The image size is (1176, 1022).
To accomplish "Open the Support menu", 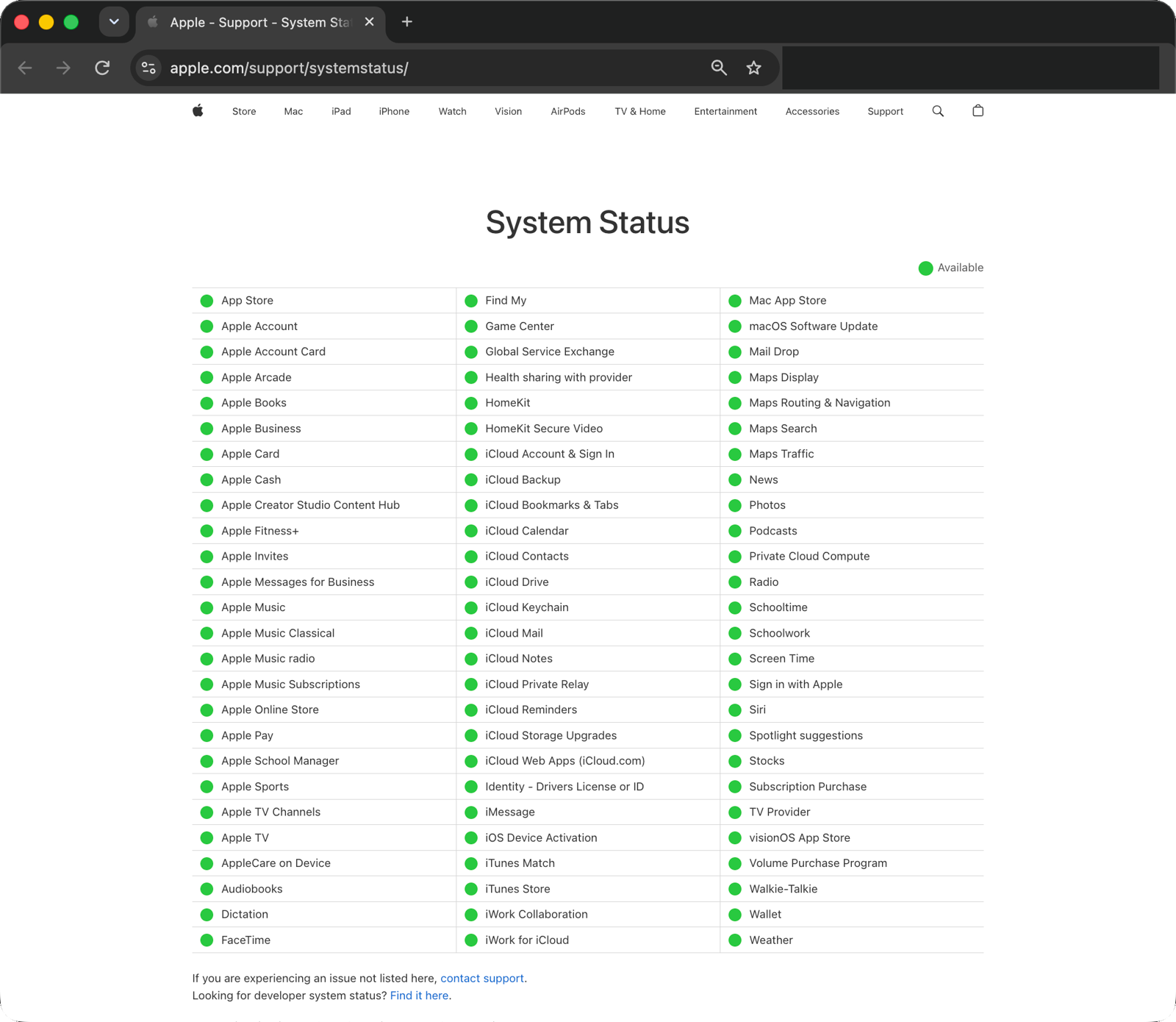I will tap(885, 112).
